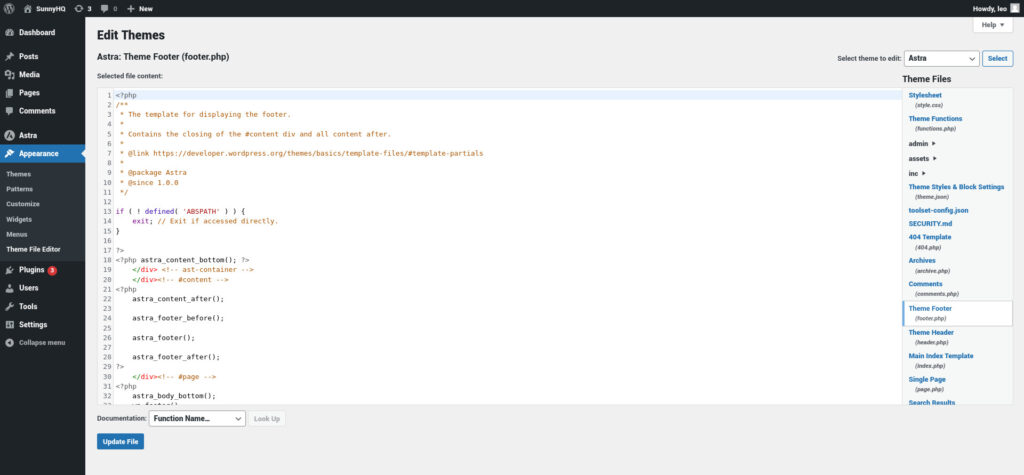Screen dimensions: 1024x475
Task: Click the Settings icon in sidebar
Action: pos(10,325)
